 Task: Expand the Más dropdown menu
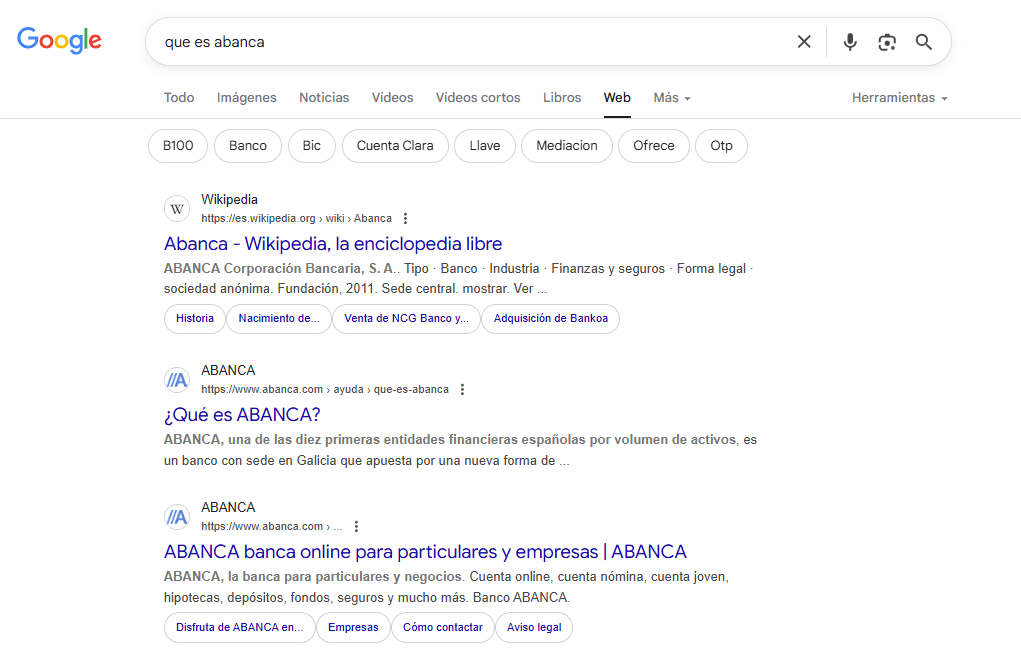point(672,98)
